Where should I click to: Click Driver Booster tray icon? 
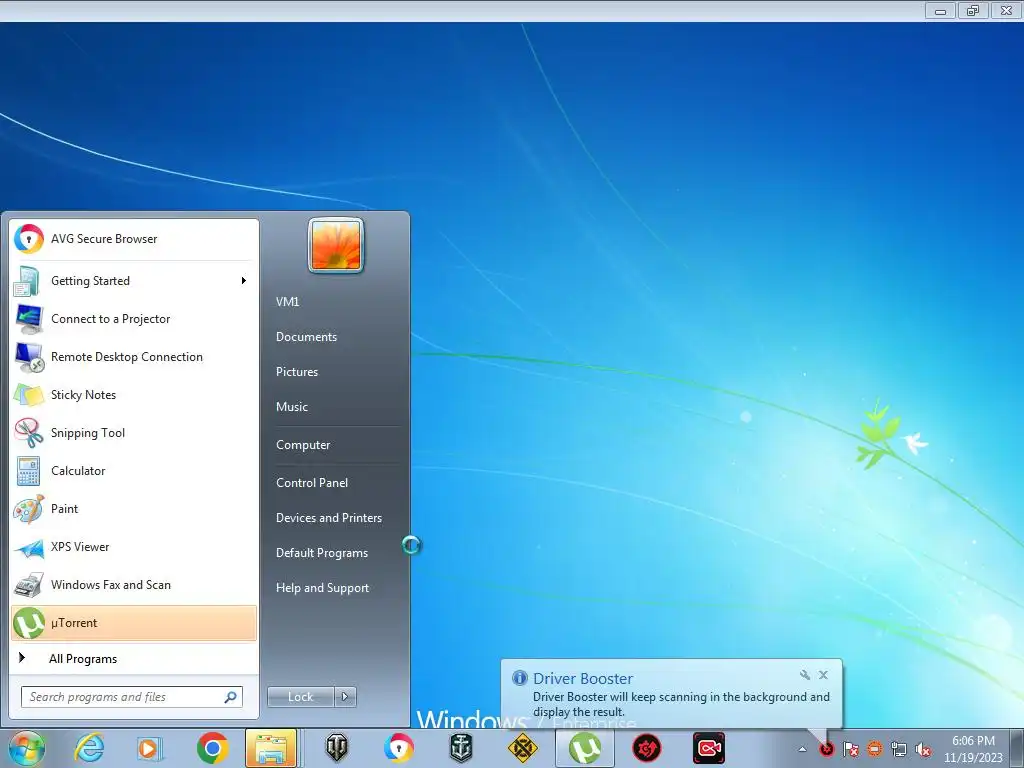[x=827, y=749]
